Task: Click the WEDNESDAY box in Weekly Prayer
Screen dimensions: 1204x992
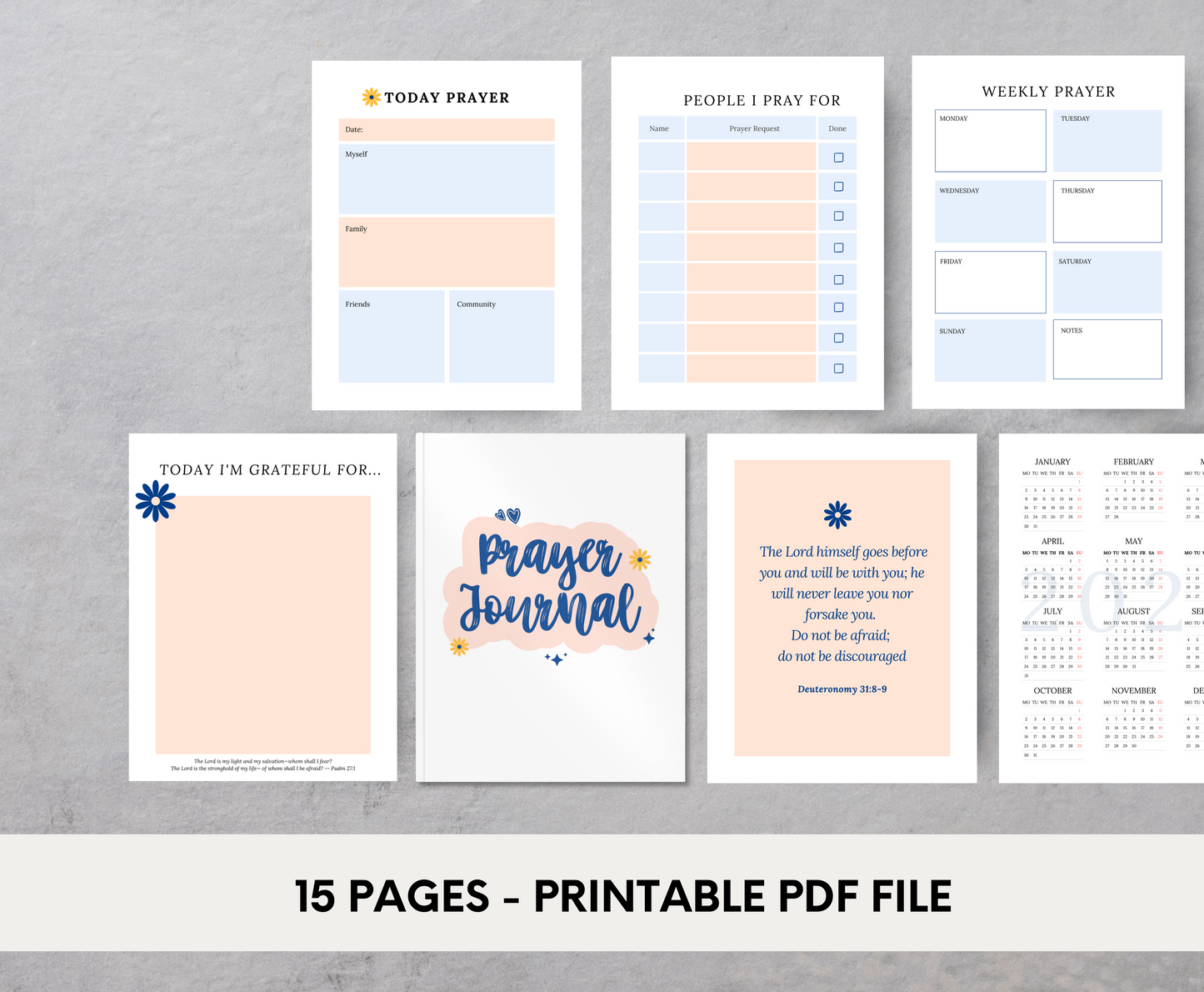Action: (990, 212)
